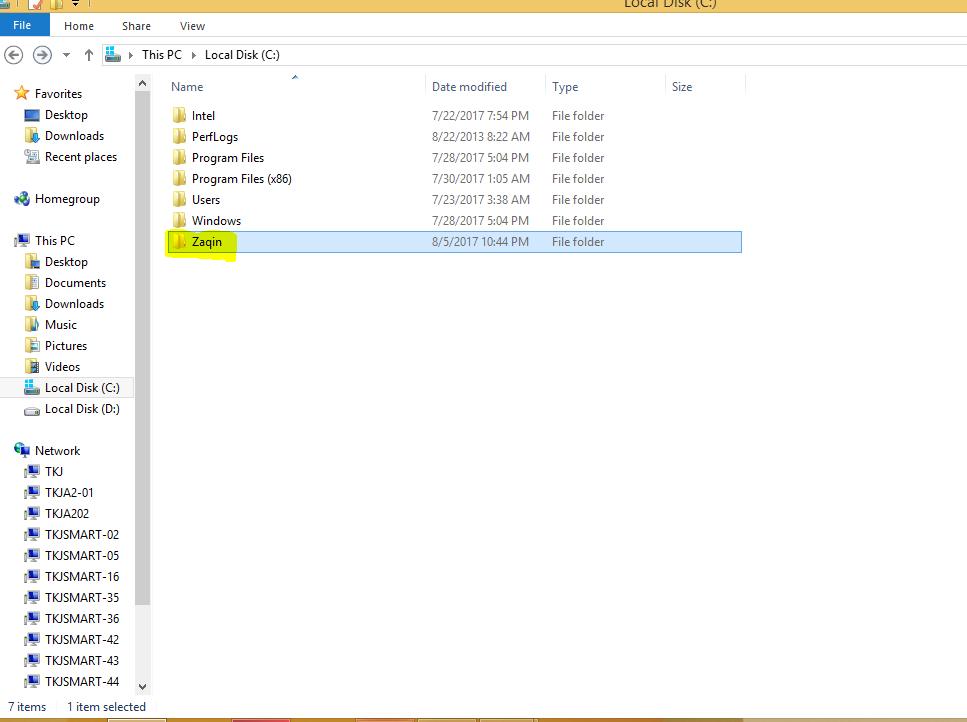967x722 pixels.
Task: Click navigation pane scrollbar down arrow
Action: click(142, 686)
